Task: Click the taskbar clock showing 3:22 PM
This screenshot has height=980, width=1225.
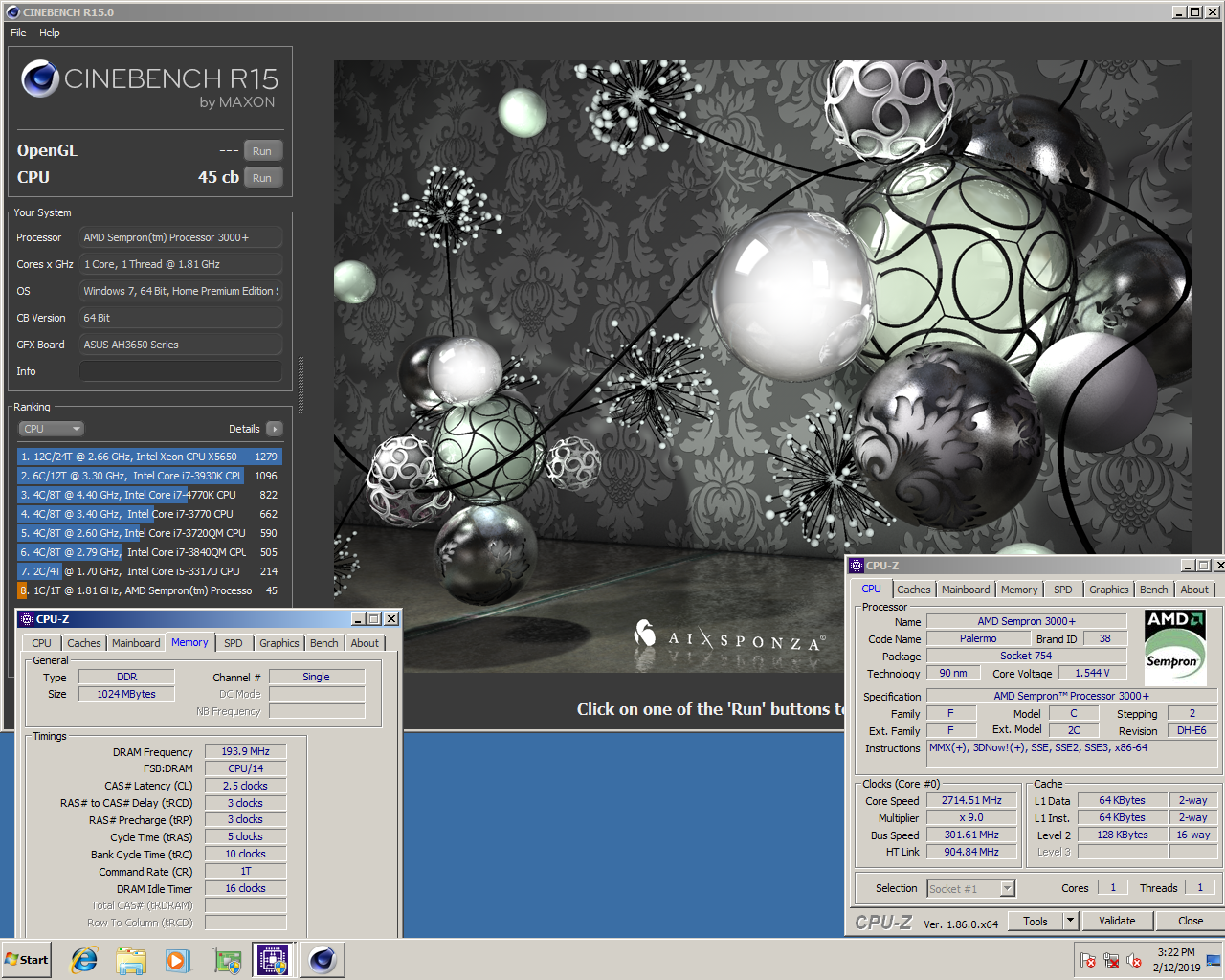Action: point(1176,960)
